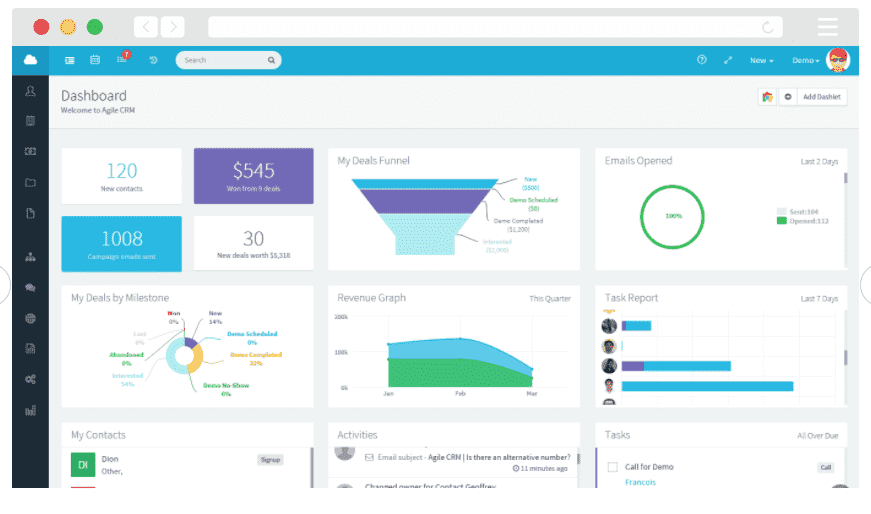Open This Quarter revenue period selector
This screenshot has width=871, height=514.
coord(549,298)
